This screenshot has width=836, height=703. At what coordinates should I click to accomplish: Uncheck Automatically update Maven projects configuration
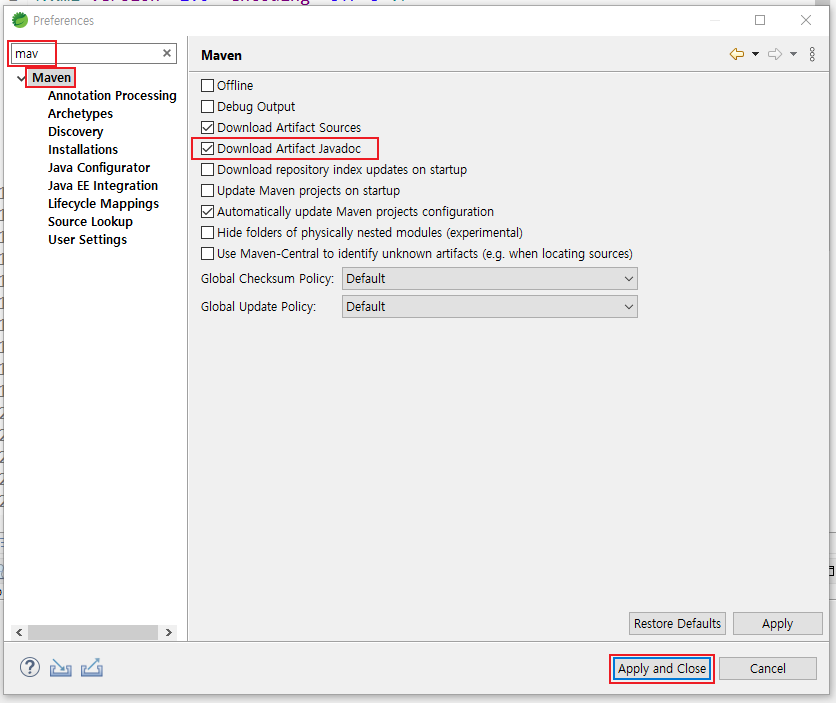tap(207, 212)
